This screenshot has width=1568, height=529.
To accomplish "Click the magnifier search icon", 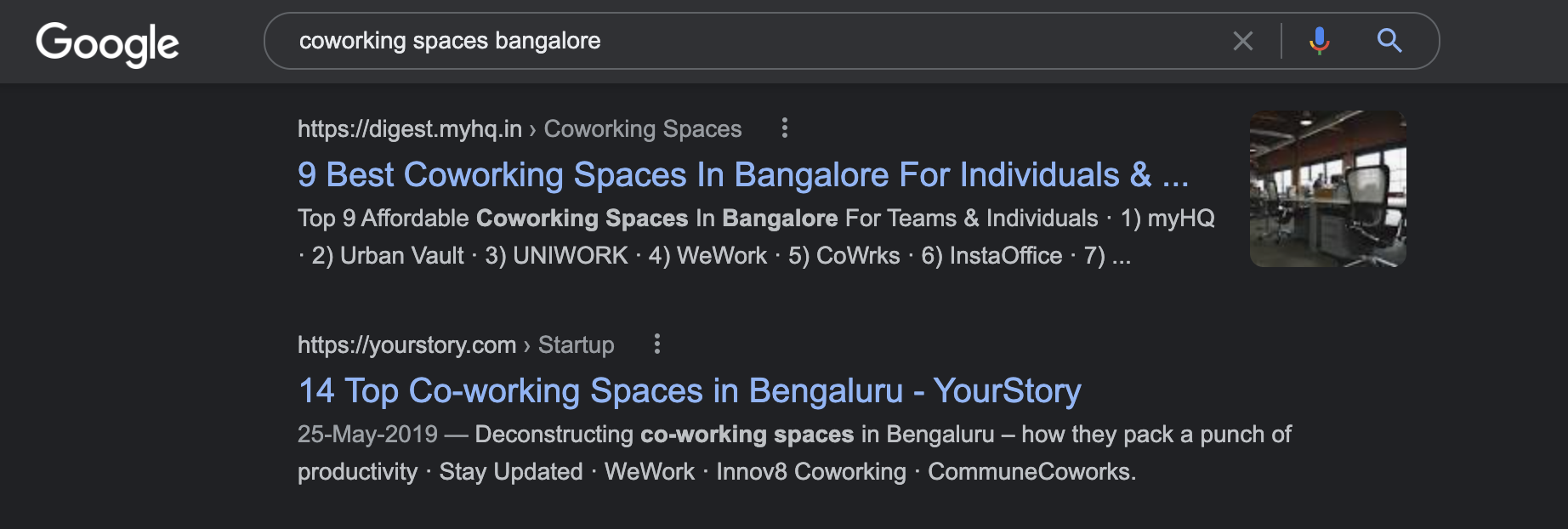I will pyautogui.click(x=1389, y=40).
